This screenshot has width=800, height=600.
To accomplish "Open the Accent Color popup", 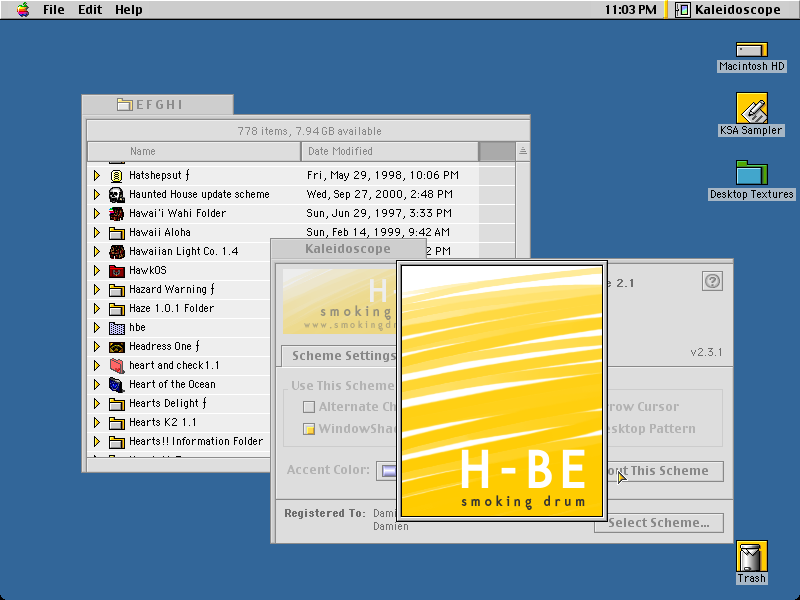I will 387,470.
